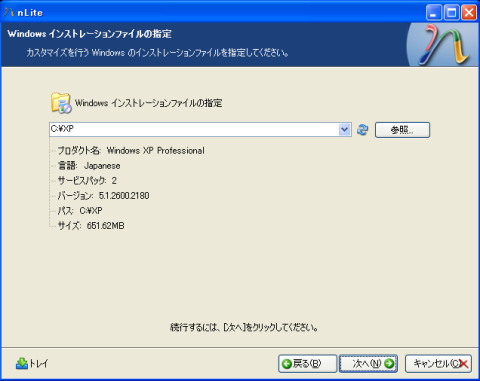
Task: Go back with the 戻る(B) button
Action: click(307, 363)
